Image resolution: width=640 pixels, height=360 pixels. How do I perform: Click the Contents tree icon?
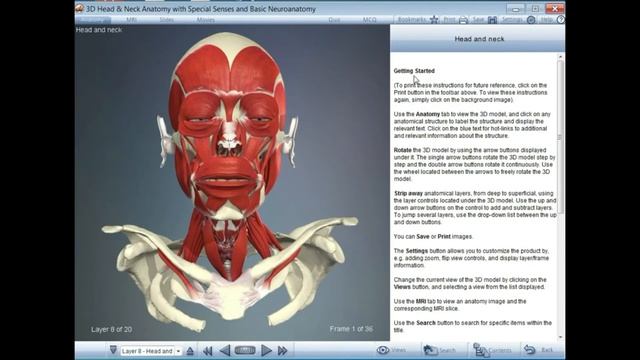point(480,350)
